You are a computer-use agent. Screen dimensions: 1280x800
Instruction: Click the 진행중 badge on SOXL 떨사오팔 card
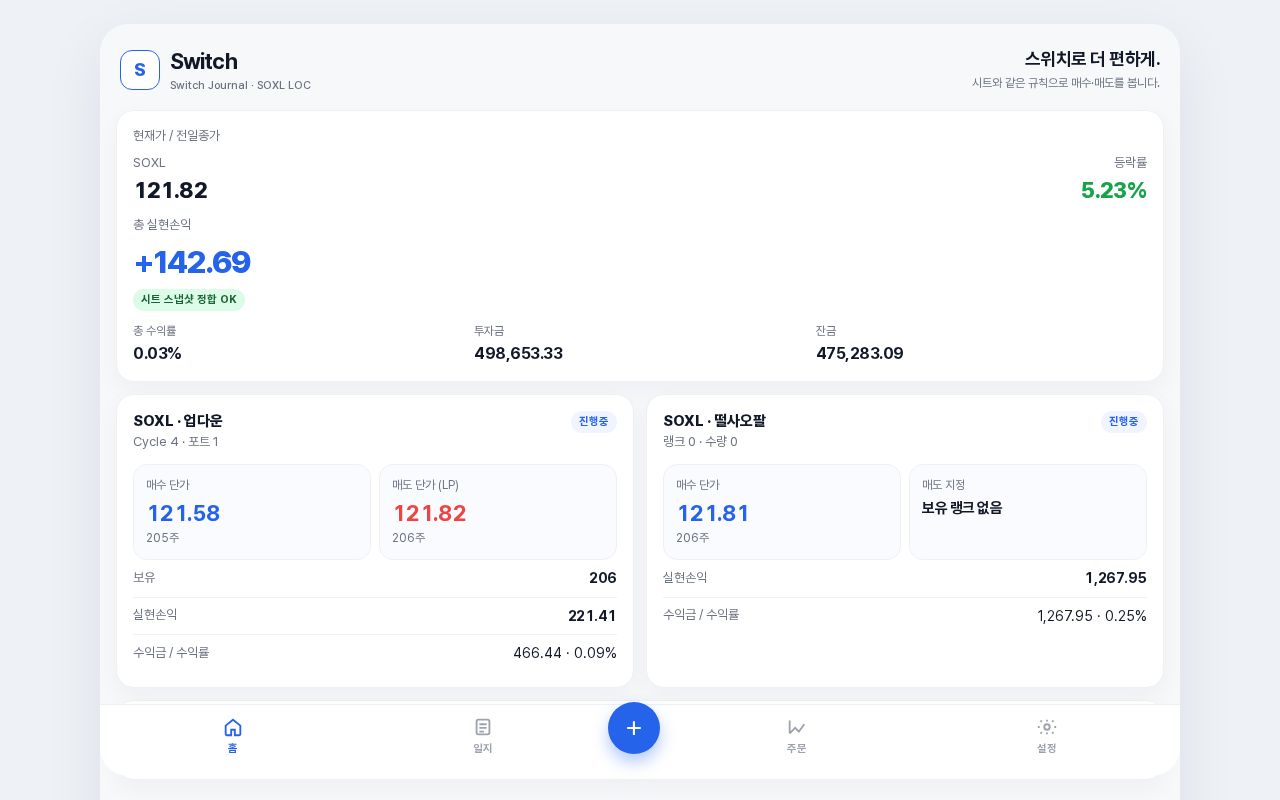coord(1124,422)
